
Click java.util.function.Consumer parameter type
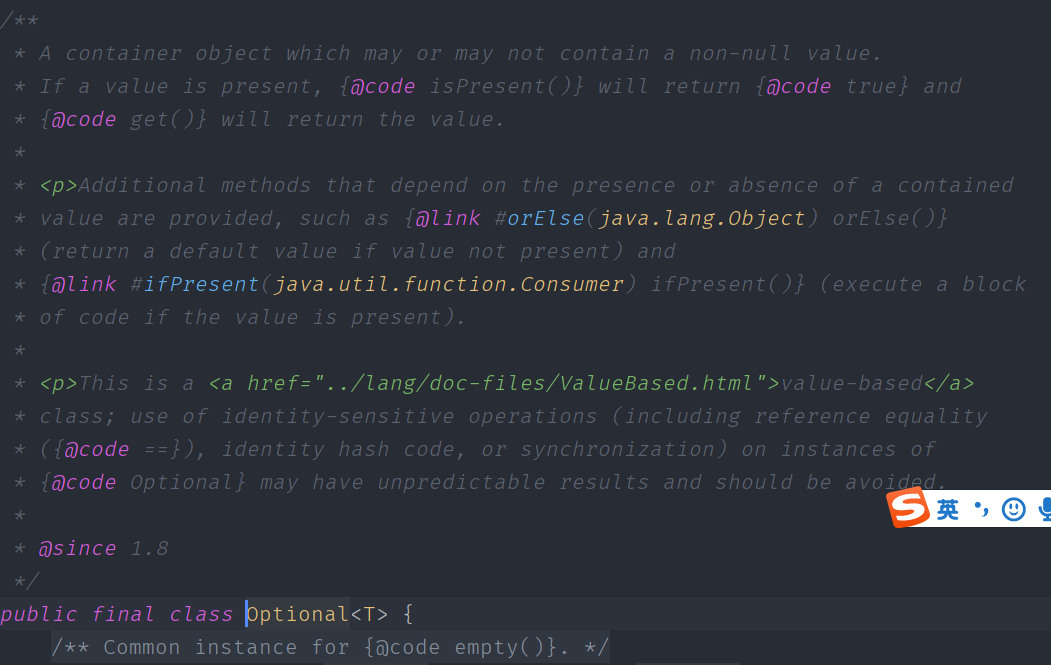point(448,284)
